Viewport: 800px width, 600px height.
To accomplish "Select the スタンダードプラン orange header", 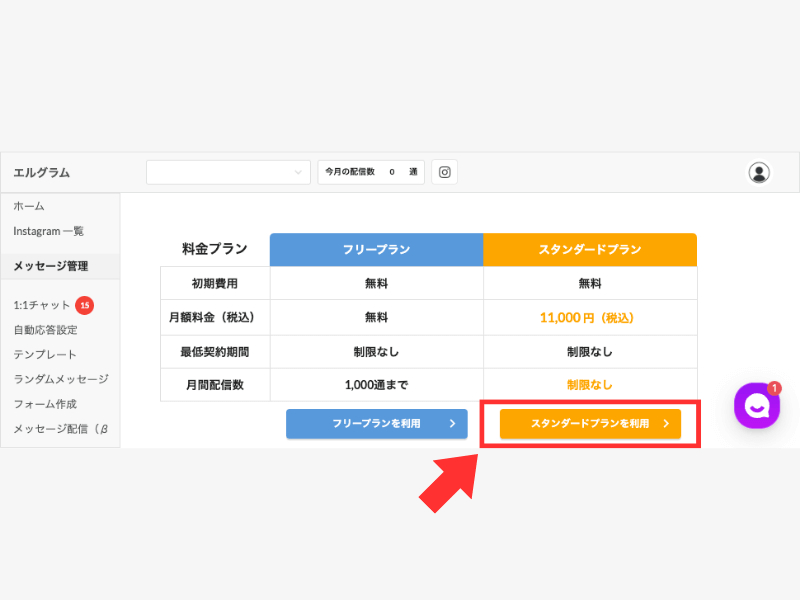I will click(590, 249).
